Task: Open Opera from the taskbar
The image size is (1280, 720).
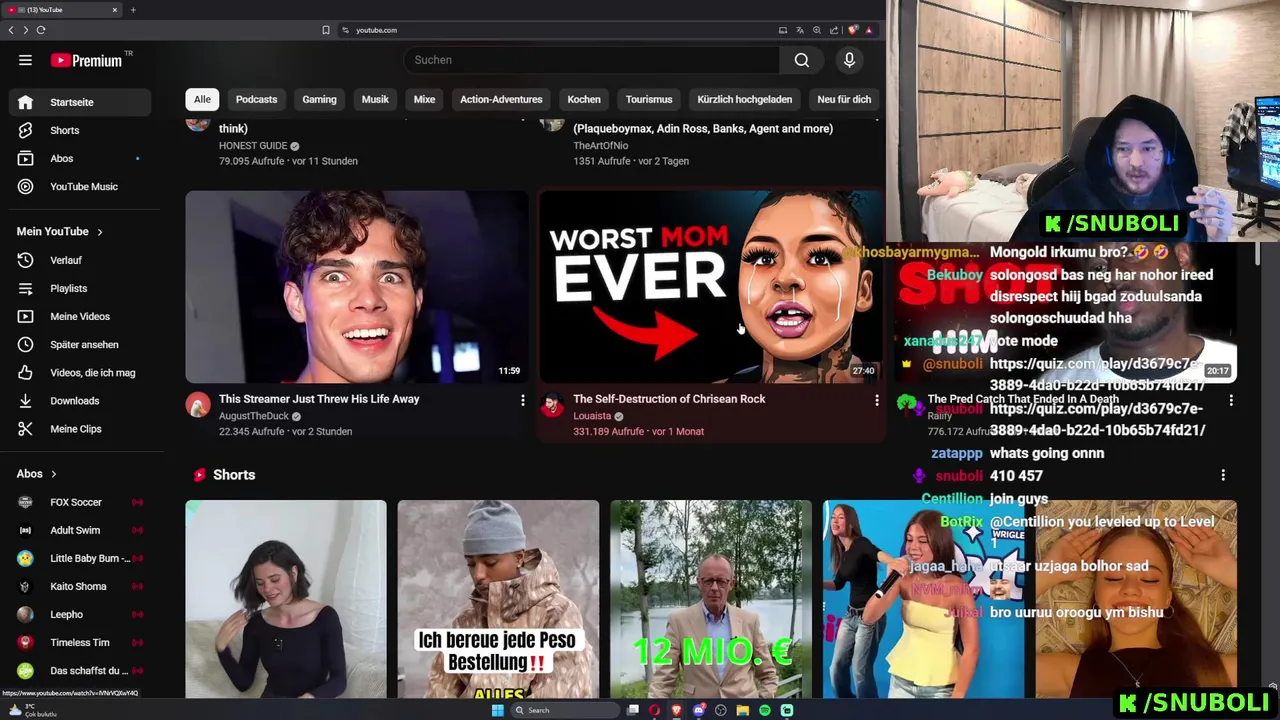Action: (654, 710)
